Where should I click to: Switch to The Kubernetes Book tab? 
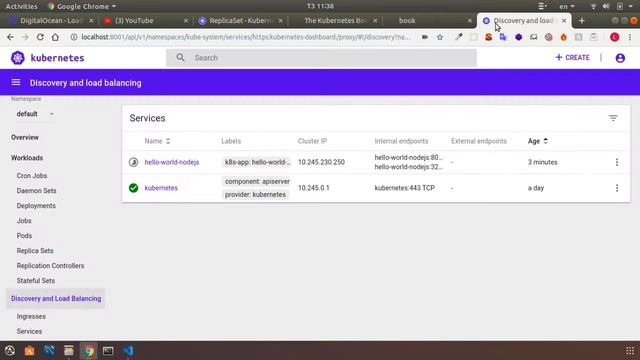point(336,20)
